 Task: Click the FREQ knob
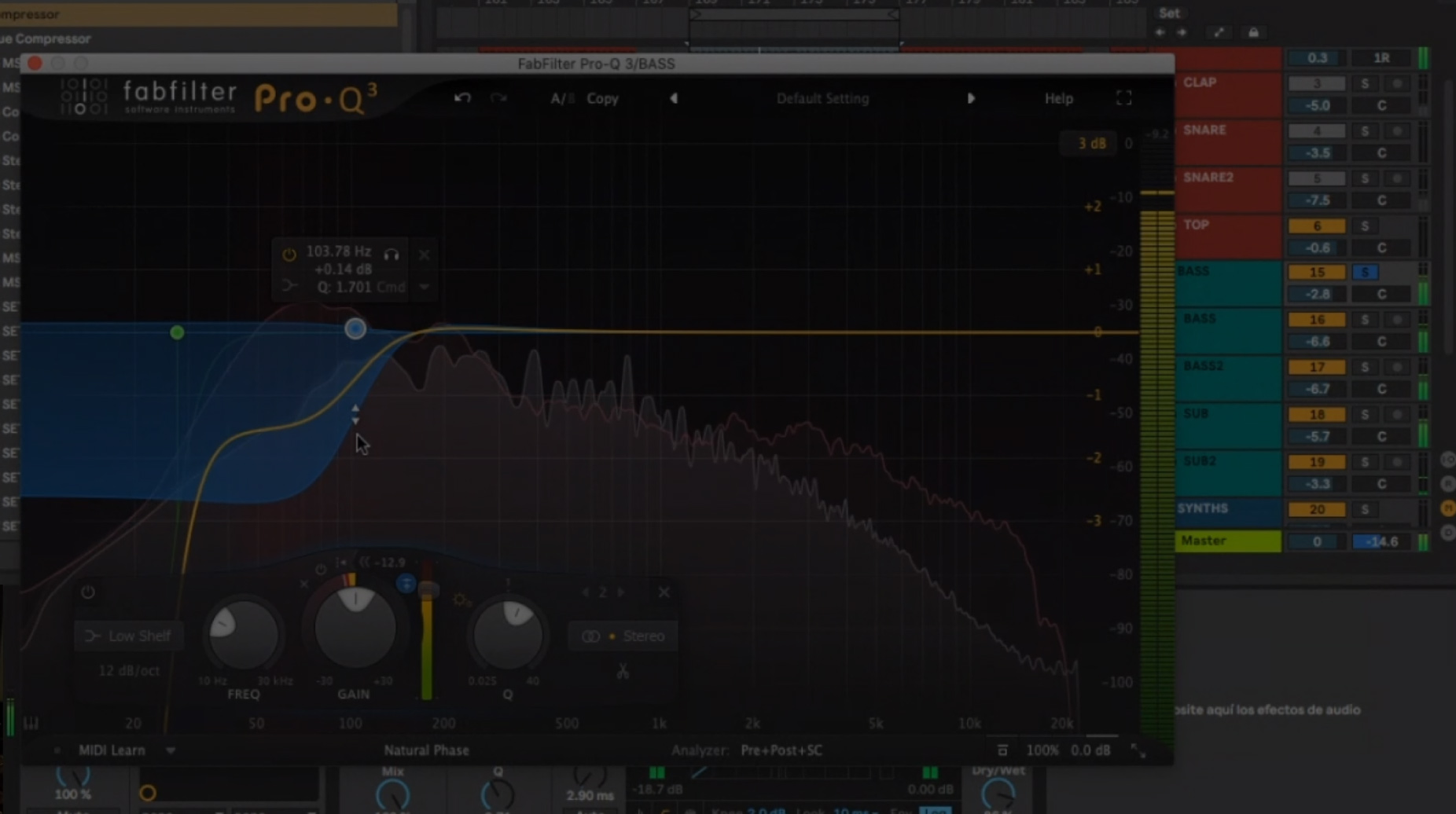tap(244, 633)
